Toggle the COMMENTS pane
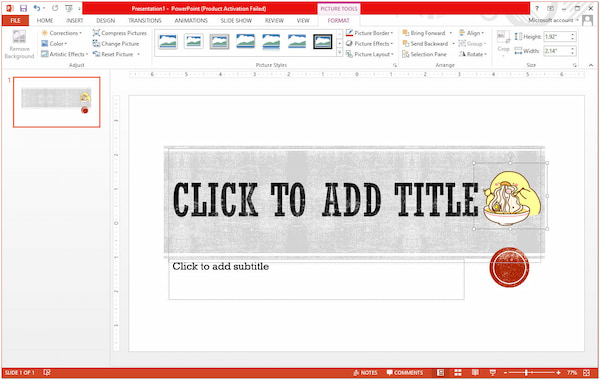Viewport: 600px width, 380px height. [405, 372]
